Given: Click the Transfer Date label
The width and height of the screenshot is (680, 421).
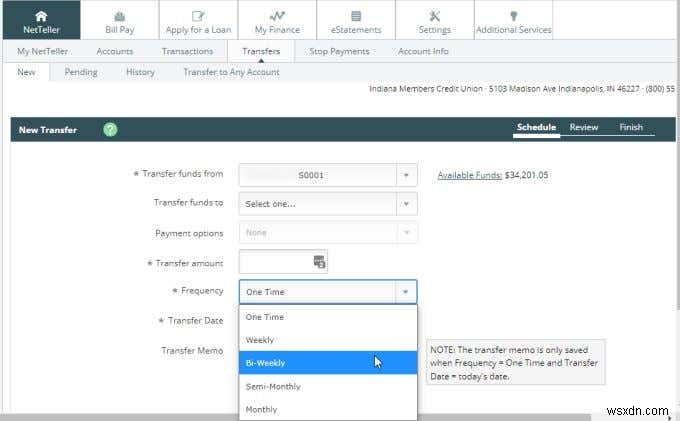Looking at the screenshot, I should (x=196, y=320).
